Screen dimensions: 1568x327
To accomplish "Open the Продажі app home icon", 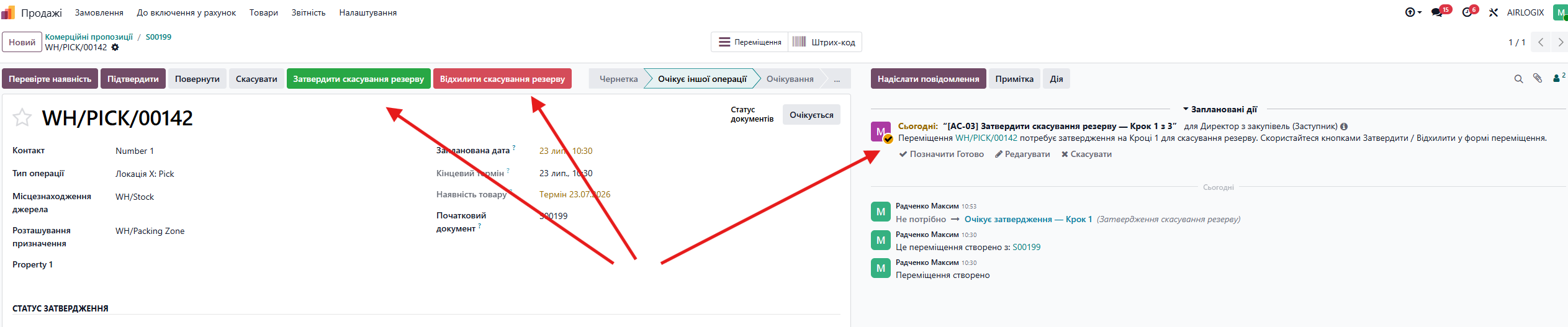I will 8,12.
